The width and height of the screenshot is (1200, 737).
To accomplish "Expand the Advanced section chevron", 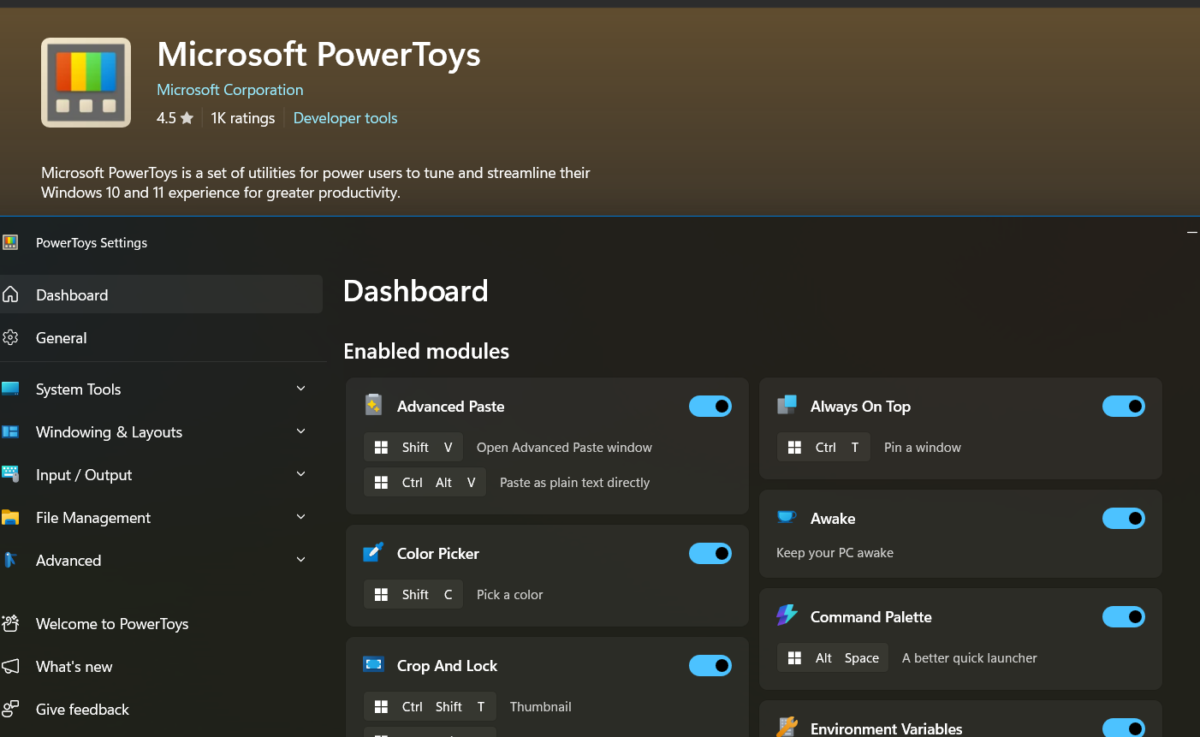I will point(301,560).
